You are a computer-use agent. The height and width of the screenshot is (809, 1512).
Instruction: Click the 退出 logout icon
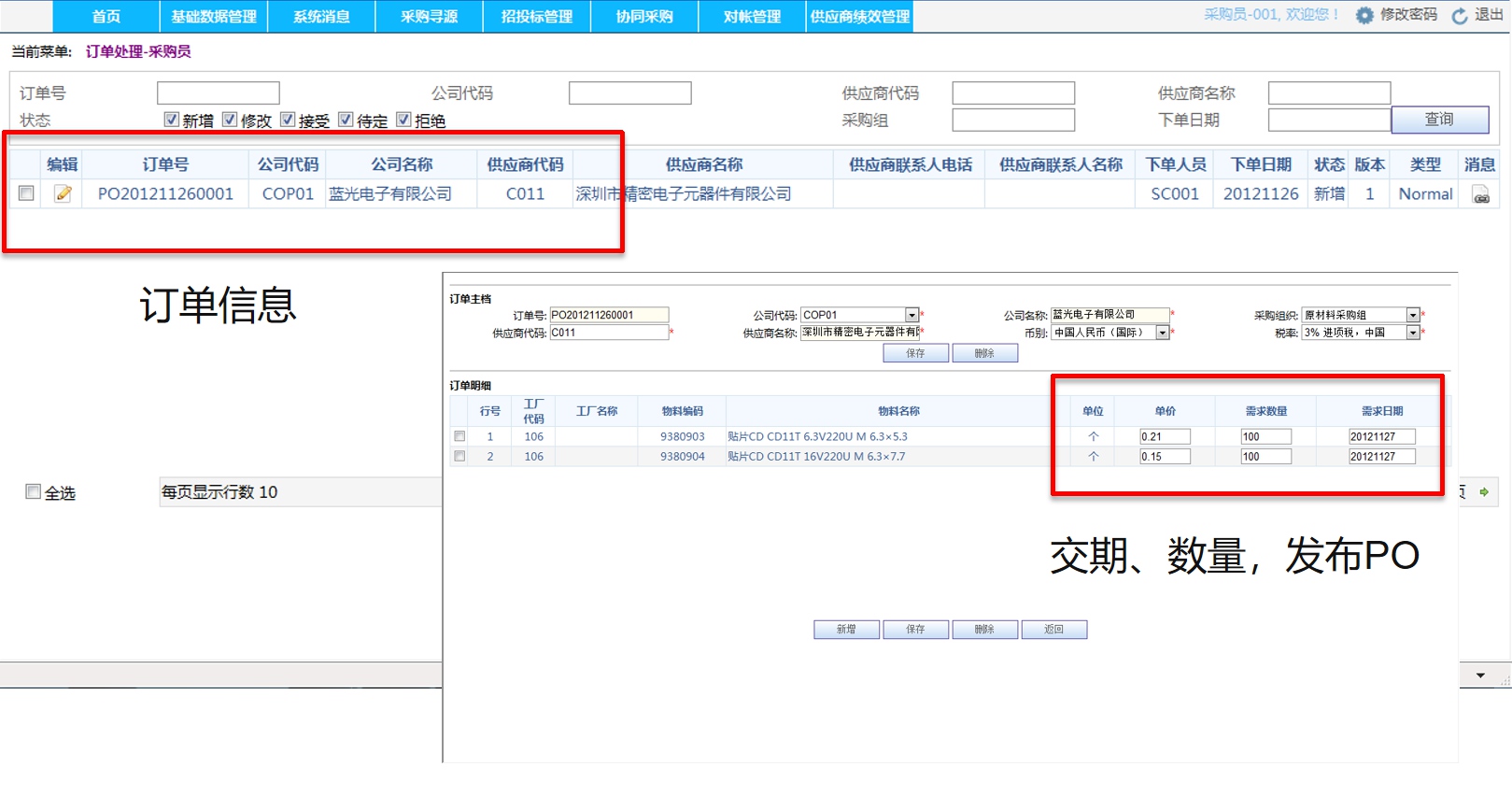[x=1460, y=16]
